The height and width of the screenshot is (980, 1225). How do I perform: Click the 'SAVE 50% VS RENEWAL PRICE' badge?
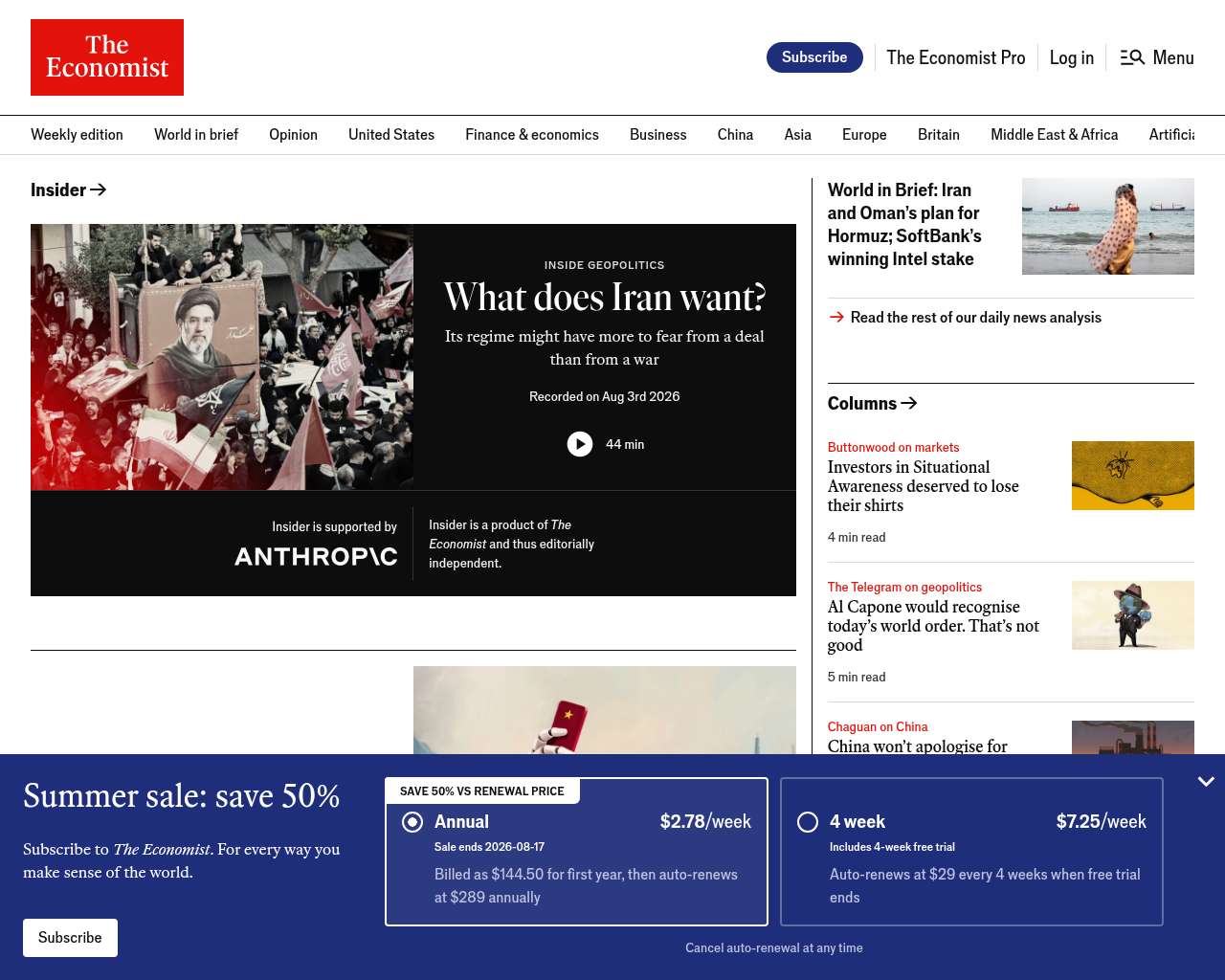point(482,791)
